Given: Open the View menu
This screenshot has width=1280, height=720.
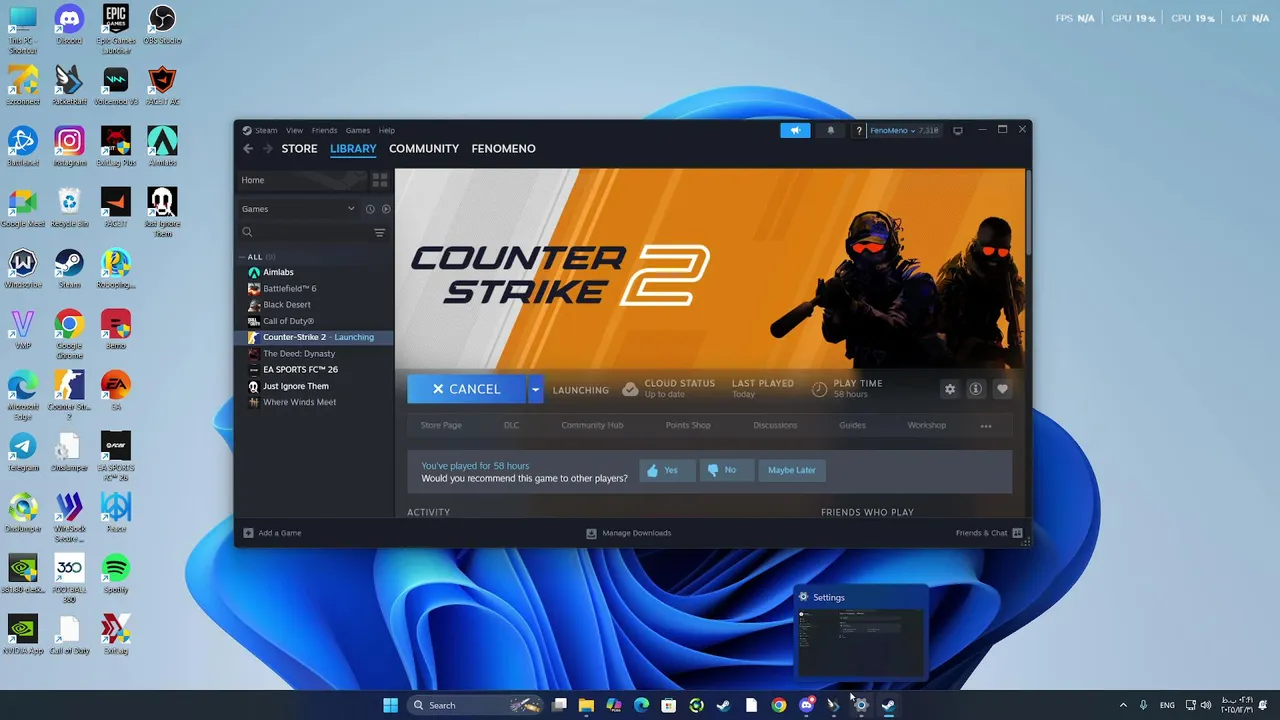Looking at the screenshot, I should click(x=294, y=130).
